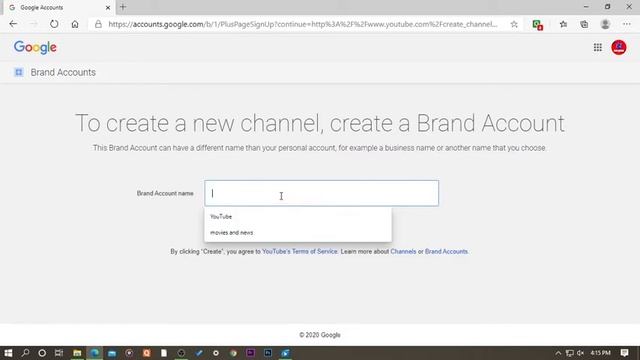Open Premiere Pro from the taskbar
The width and height of the screenshot is (640, 360).
click(x=250, y=353)
